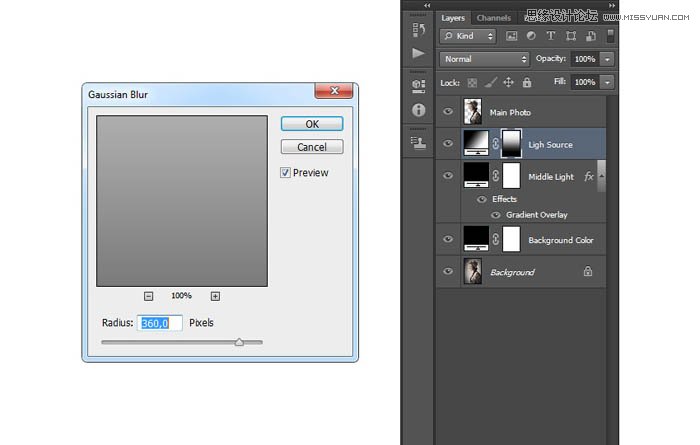
Task: Hide the Main Photo layer
Action: click(448, 112)
